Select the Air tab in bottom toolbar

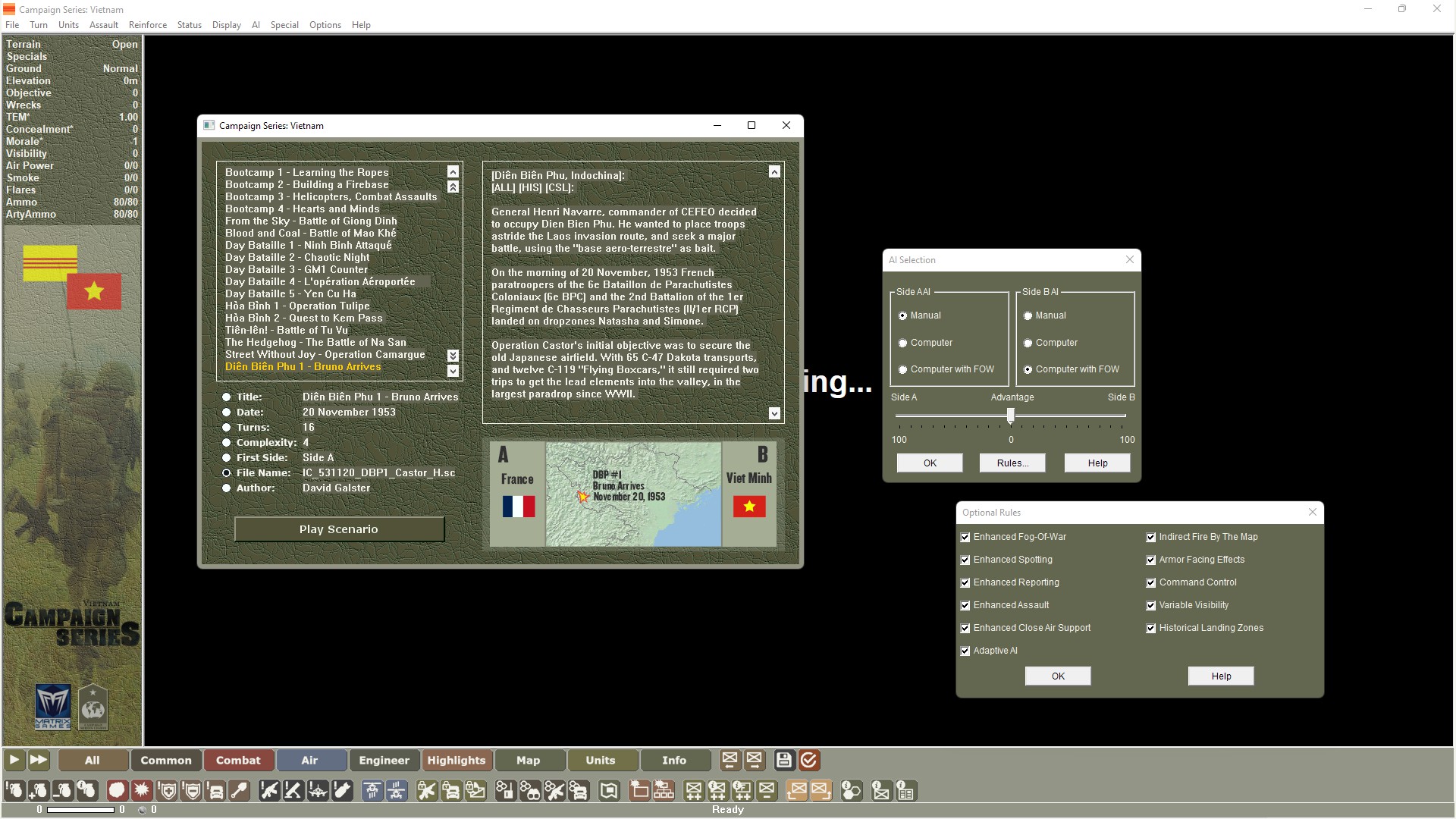coord(310,760)
